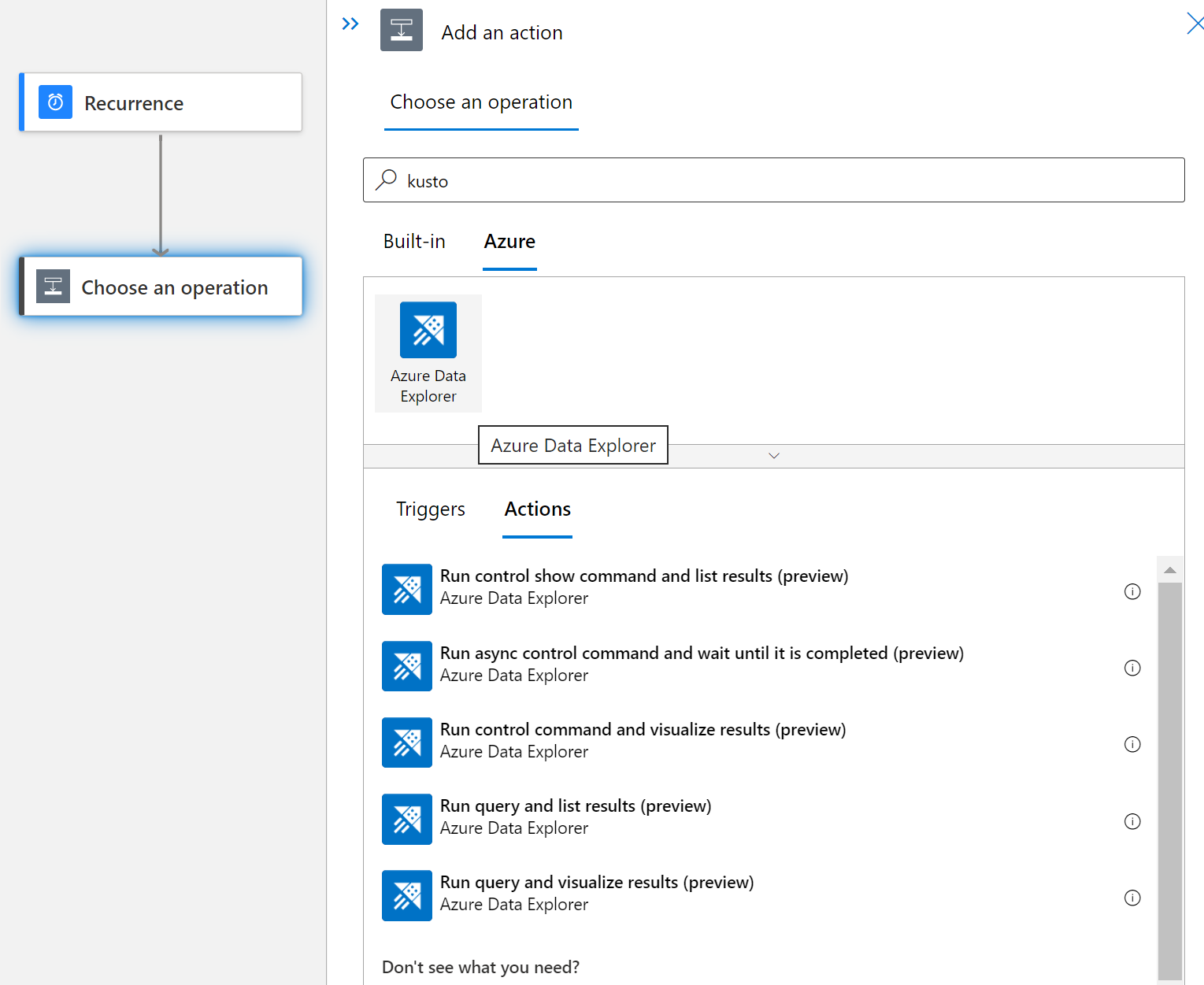Screen dimensions: 1204x985
Task: Click the search magnifier icon
Action: point(386,180)
